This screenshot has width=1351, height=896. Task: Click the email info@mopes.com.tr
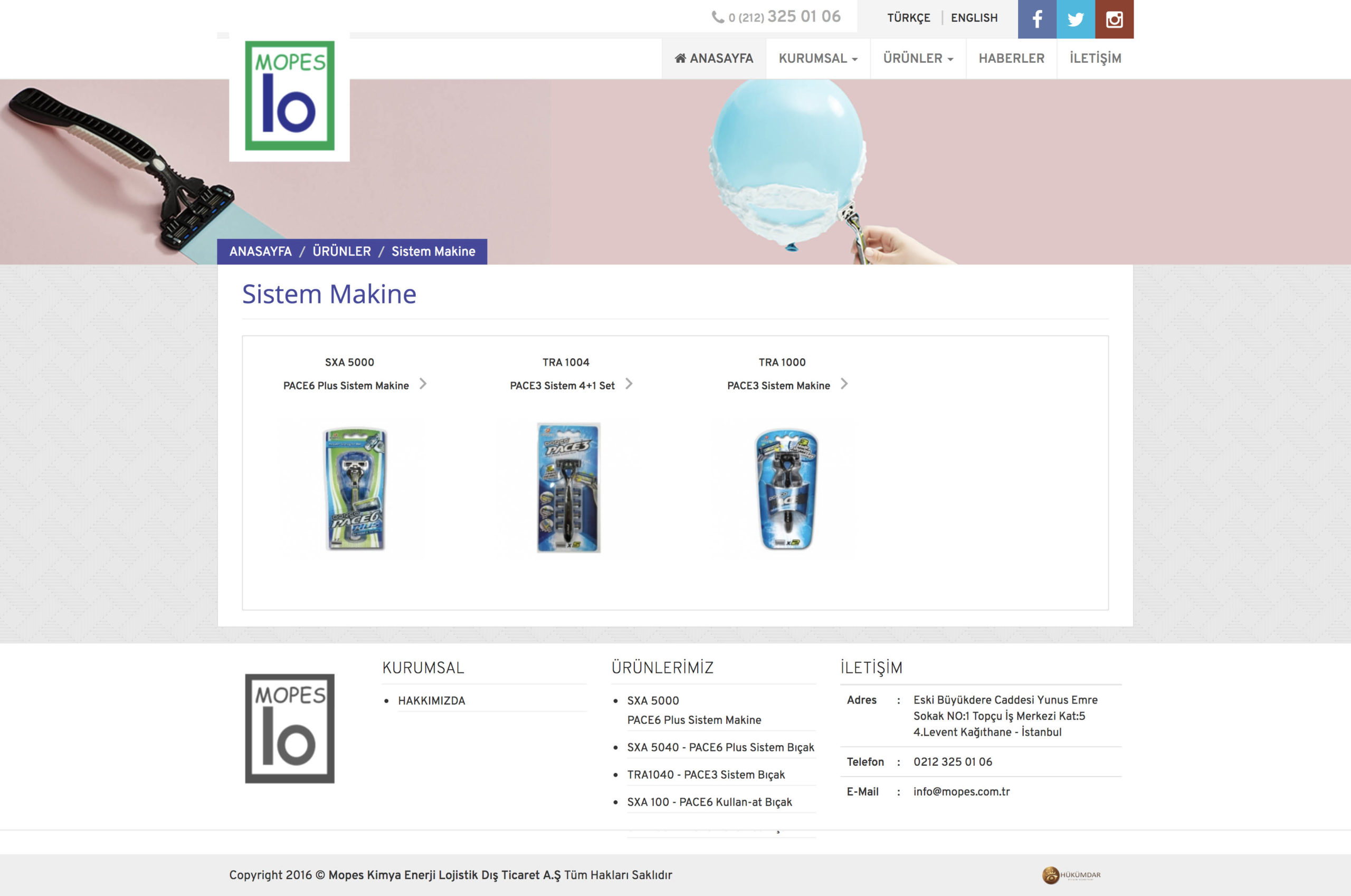961,792
